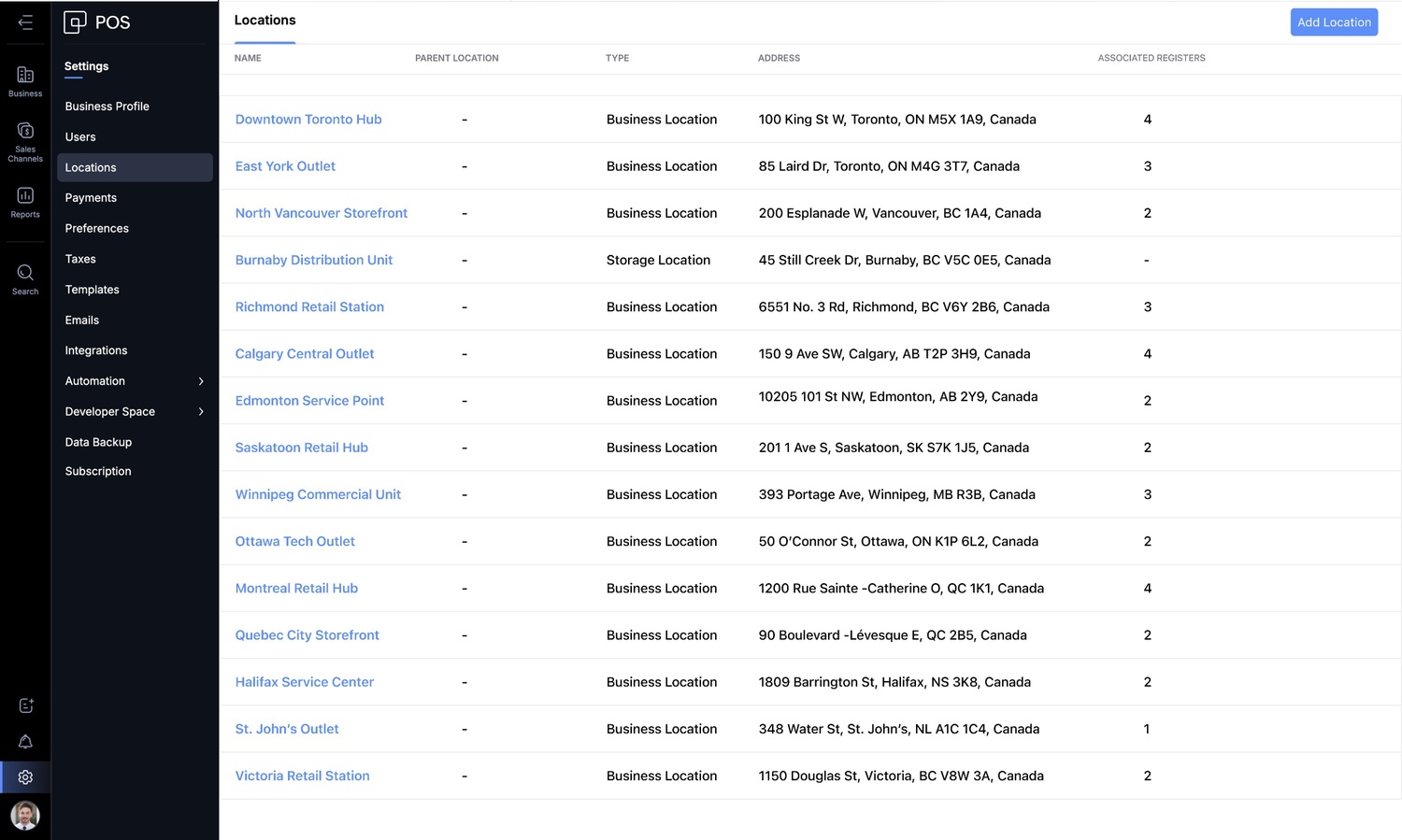This screenshot has height=840, width=1402.
Task: Click the POS logo icon
Action: click(75, 22)
